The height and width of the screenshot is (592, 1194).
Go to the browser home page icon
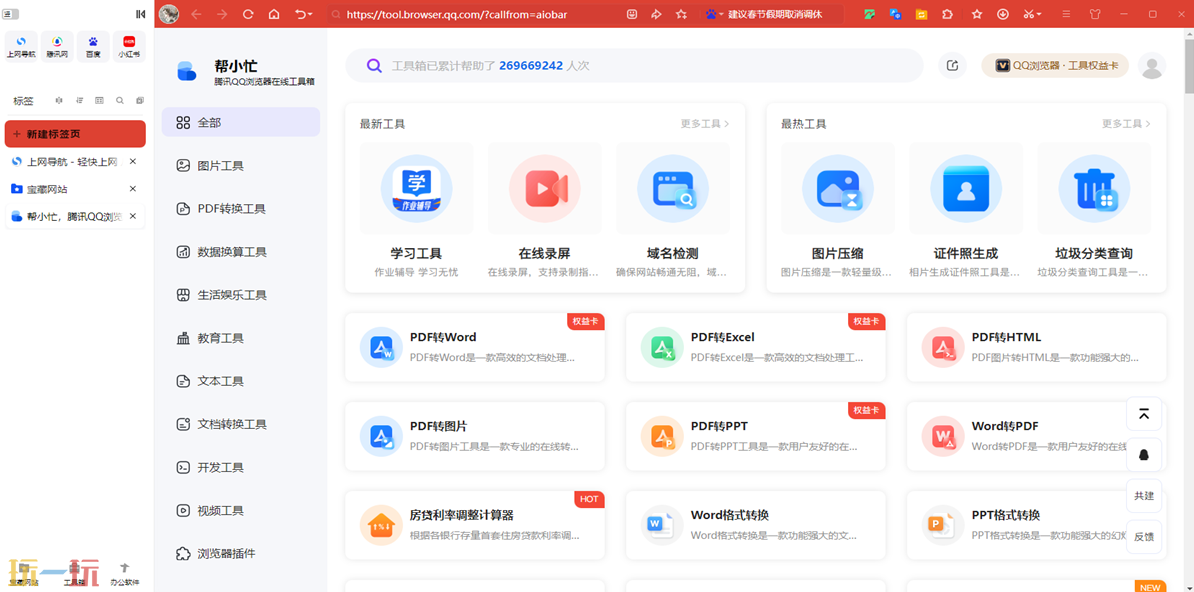click(x=274, y=14)
